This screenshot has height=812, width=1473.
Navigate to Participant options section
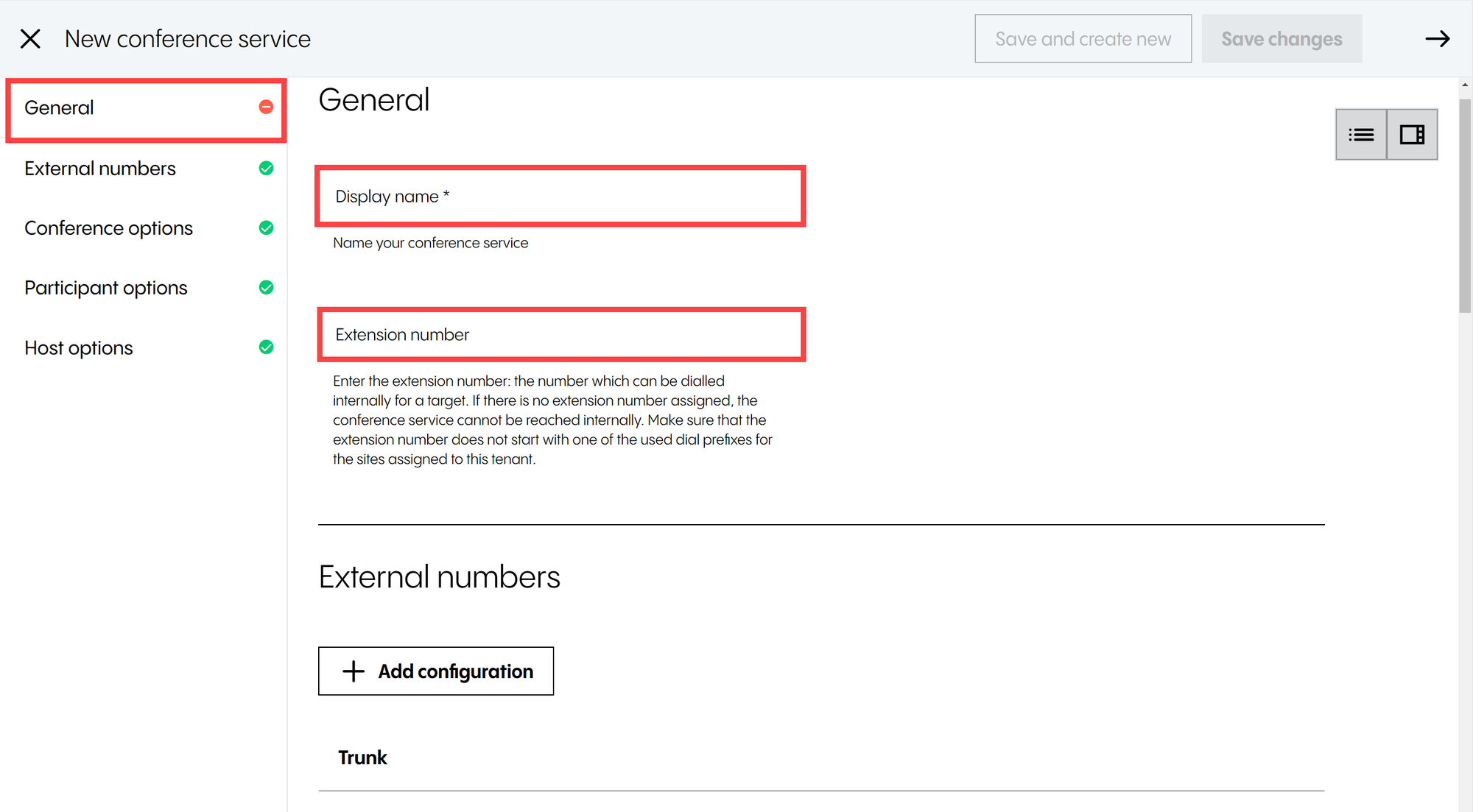[x=106, y=288]
